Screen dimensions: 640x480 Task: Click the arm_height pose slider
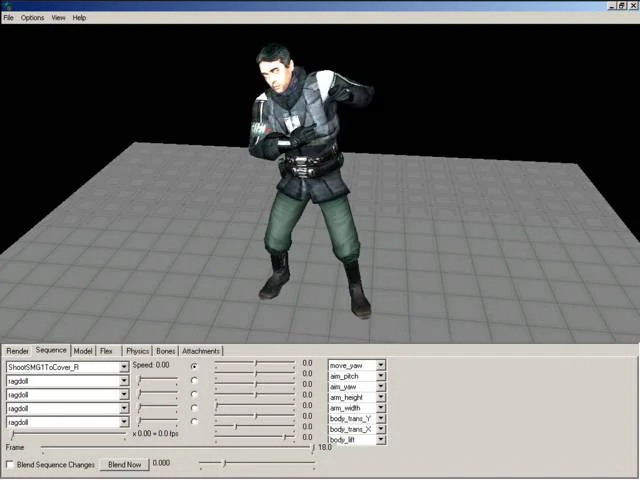tap(255, 395)
